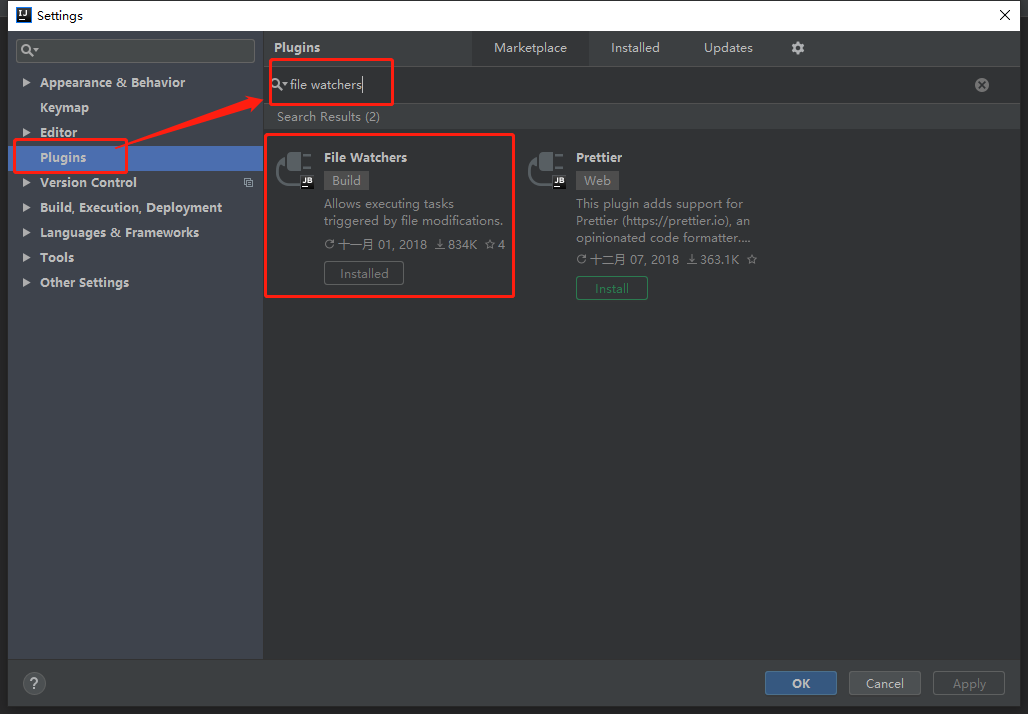Expand the Tools settings node
Image resolution: width=1028 pixels, height=714 pixels.
click(26, 257)
